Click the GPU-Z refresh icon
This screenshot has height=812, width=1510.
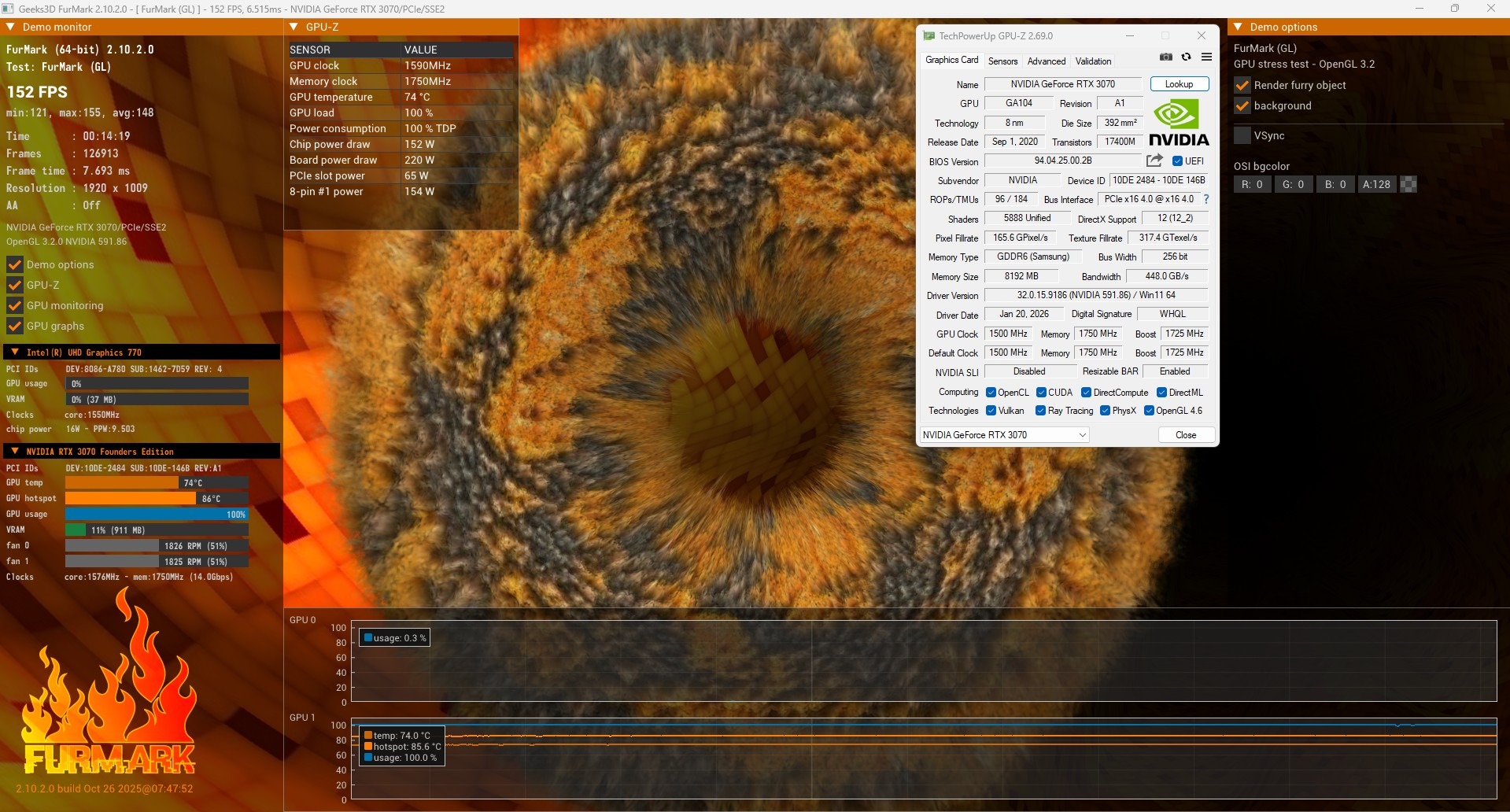pos(1186,57)
